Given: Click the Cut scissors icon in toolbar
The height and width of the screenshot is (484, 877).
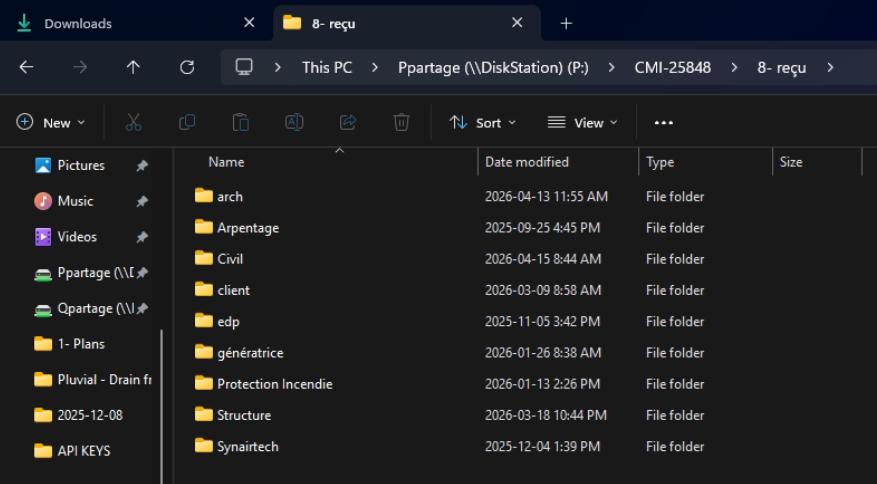Looking at the screenshot, I should [133, 122].
